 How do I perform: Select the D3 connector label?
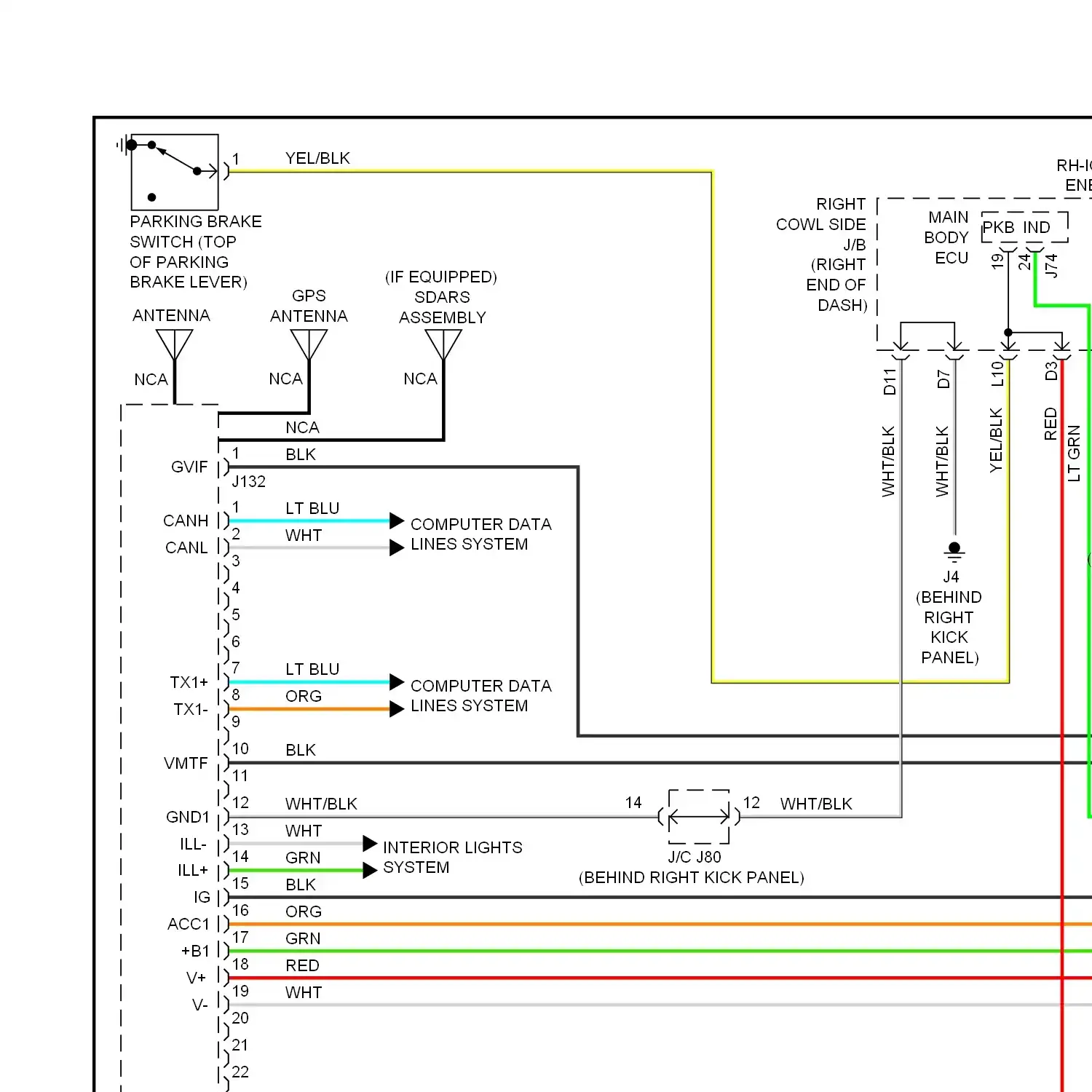(1051, 371)
